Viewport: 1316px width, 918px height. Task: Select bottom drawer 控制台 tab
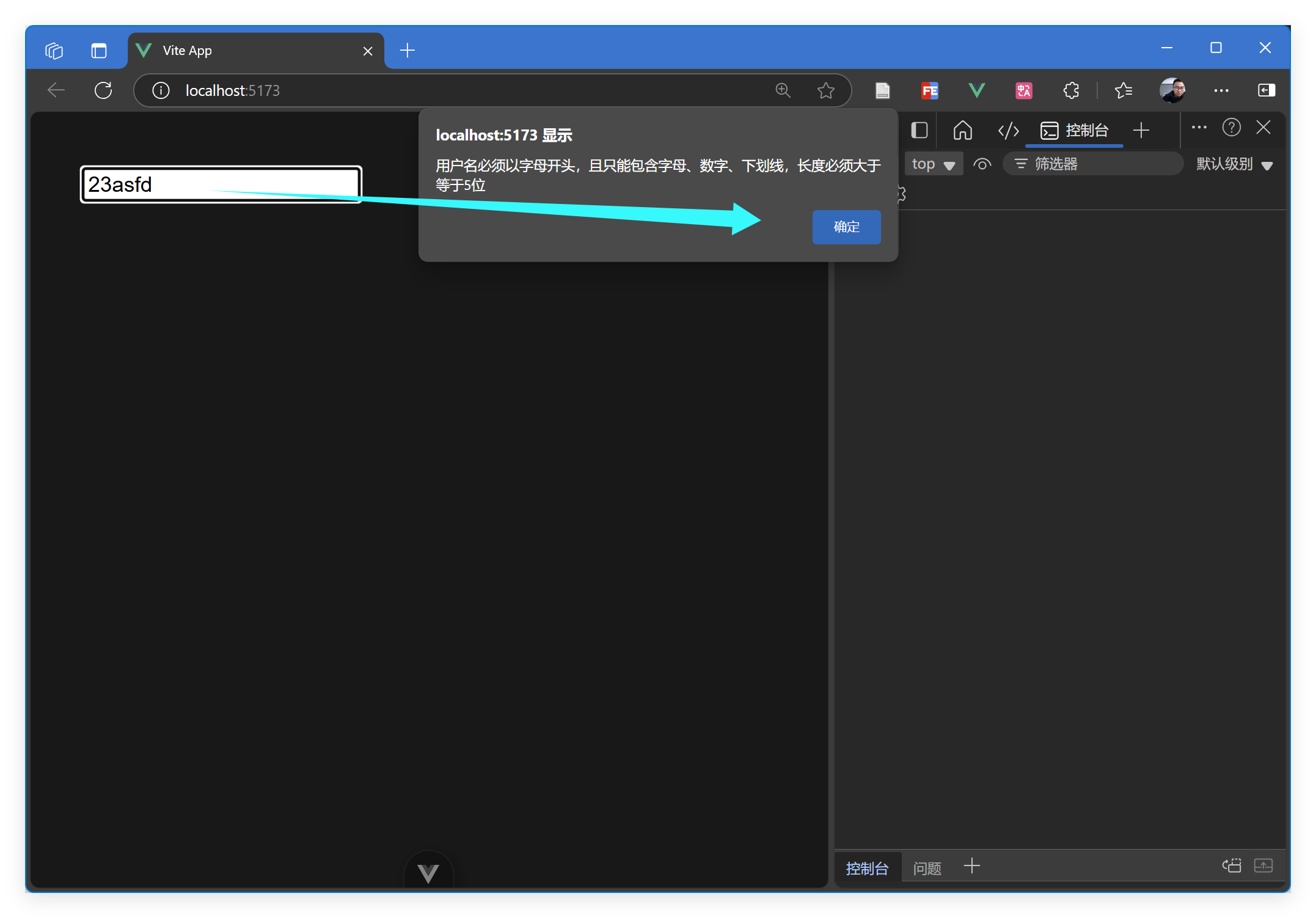(x=868, y=867)
